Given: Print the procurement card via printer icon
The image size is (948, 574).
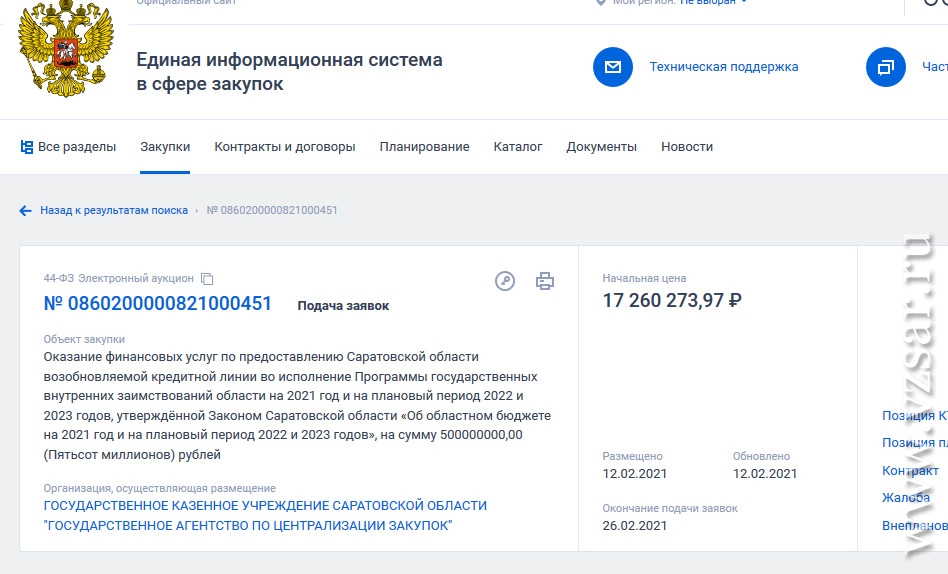Looking at the screenshot, I should click(545, 281).
